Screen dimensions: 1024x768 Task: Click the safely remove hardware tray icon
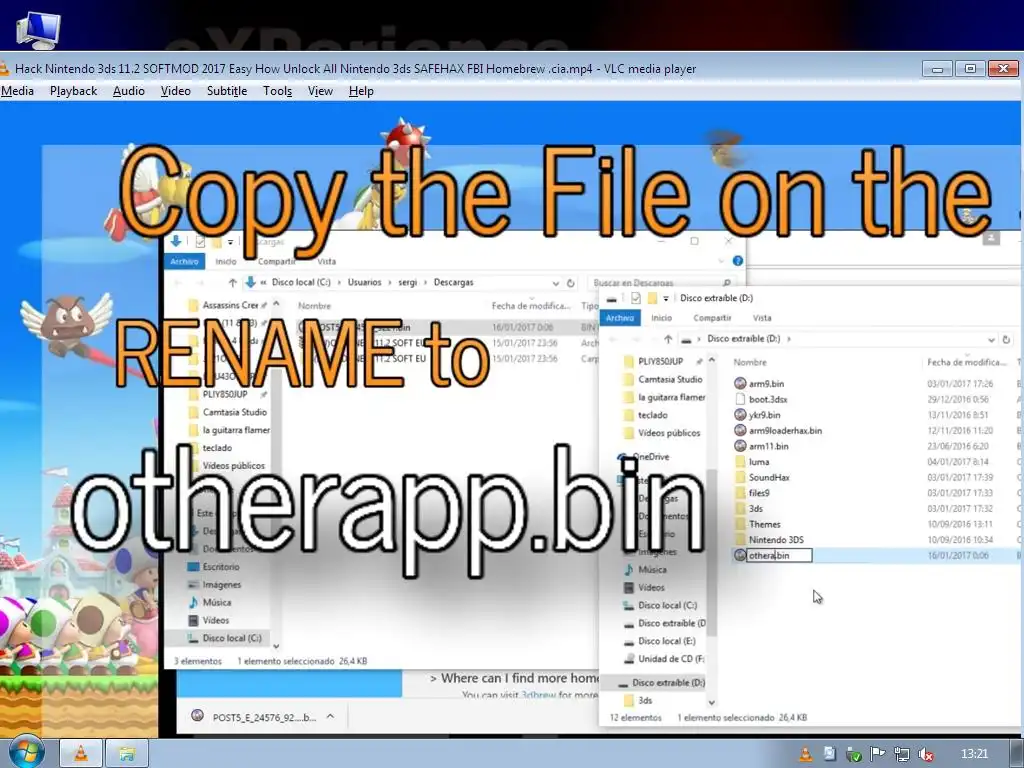coord(853,754)
